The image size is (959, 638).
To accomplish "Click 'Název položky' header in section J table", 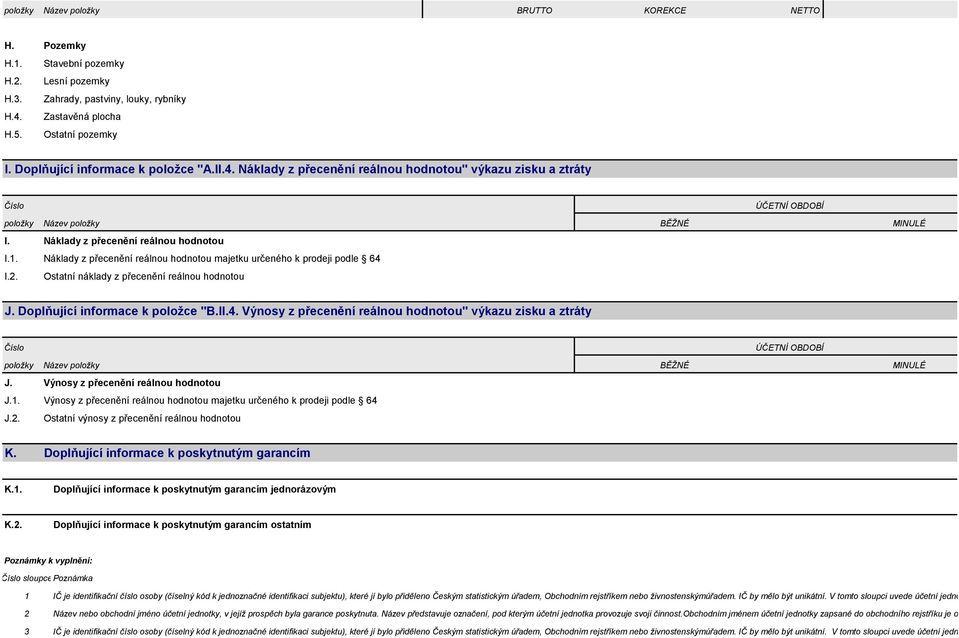I will (x=71, y=365).
